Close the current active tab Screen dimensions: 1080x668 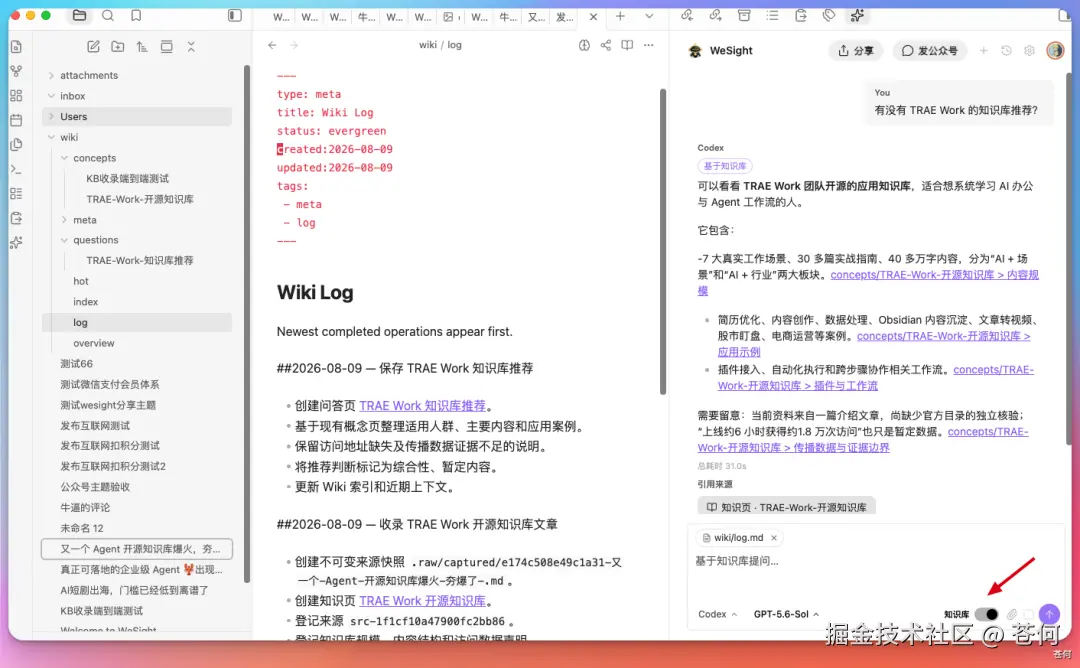(x=593, y=17)
